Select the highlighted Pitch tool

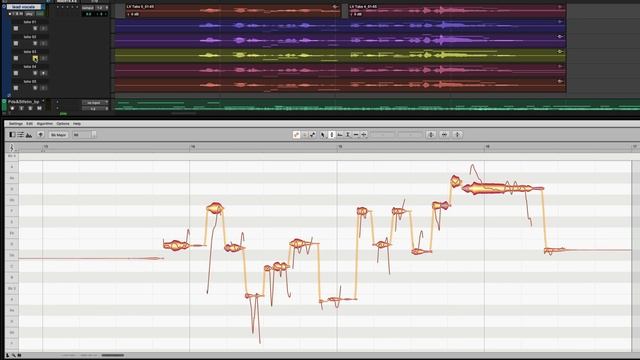point(331,134)
